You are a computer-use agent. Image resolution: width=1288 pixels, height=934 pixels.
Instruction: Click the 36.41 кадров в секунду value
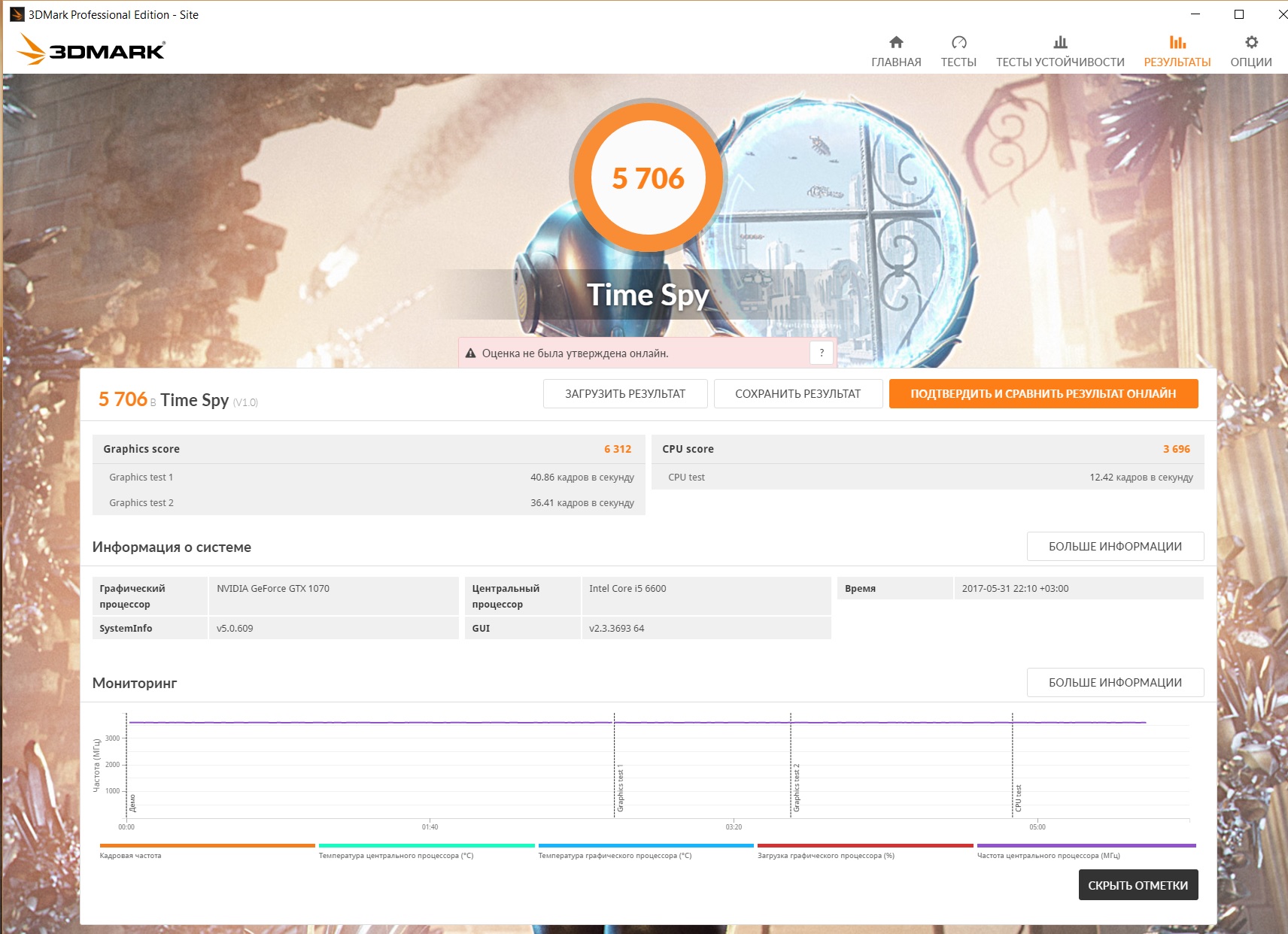click(x=582, y=502)
